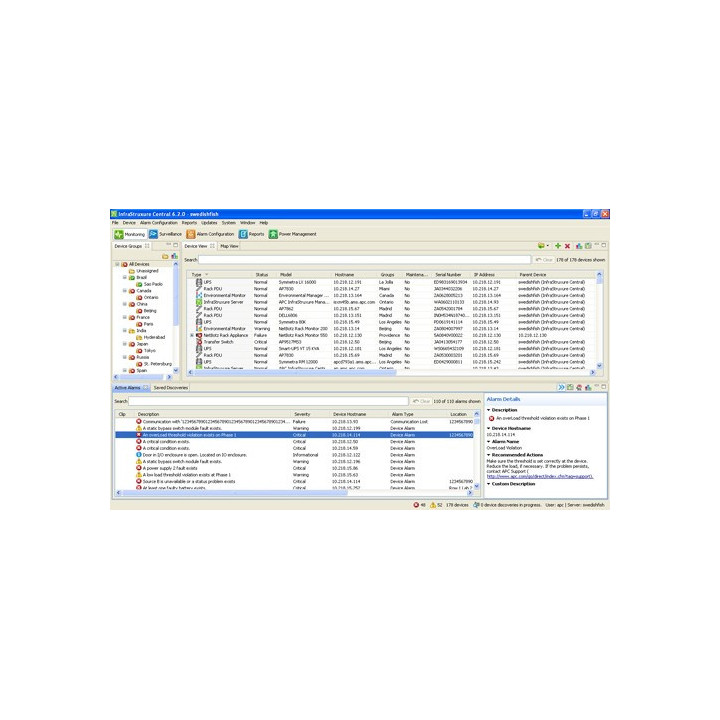The height and width of the screenshot is (720, 720).
Task: Collapse the Canada group node
Action: [x=124, y=291]
